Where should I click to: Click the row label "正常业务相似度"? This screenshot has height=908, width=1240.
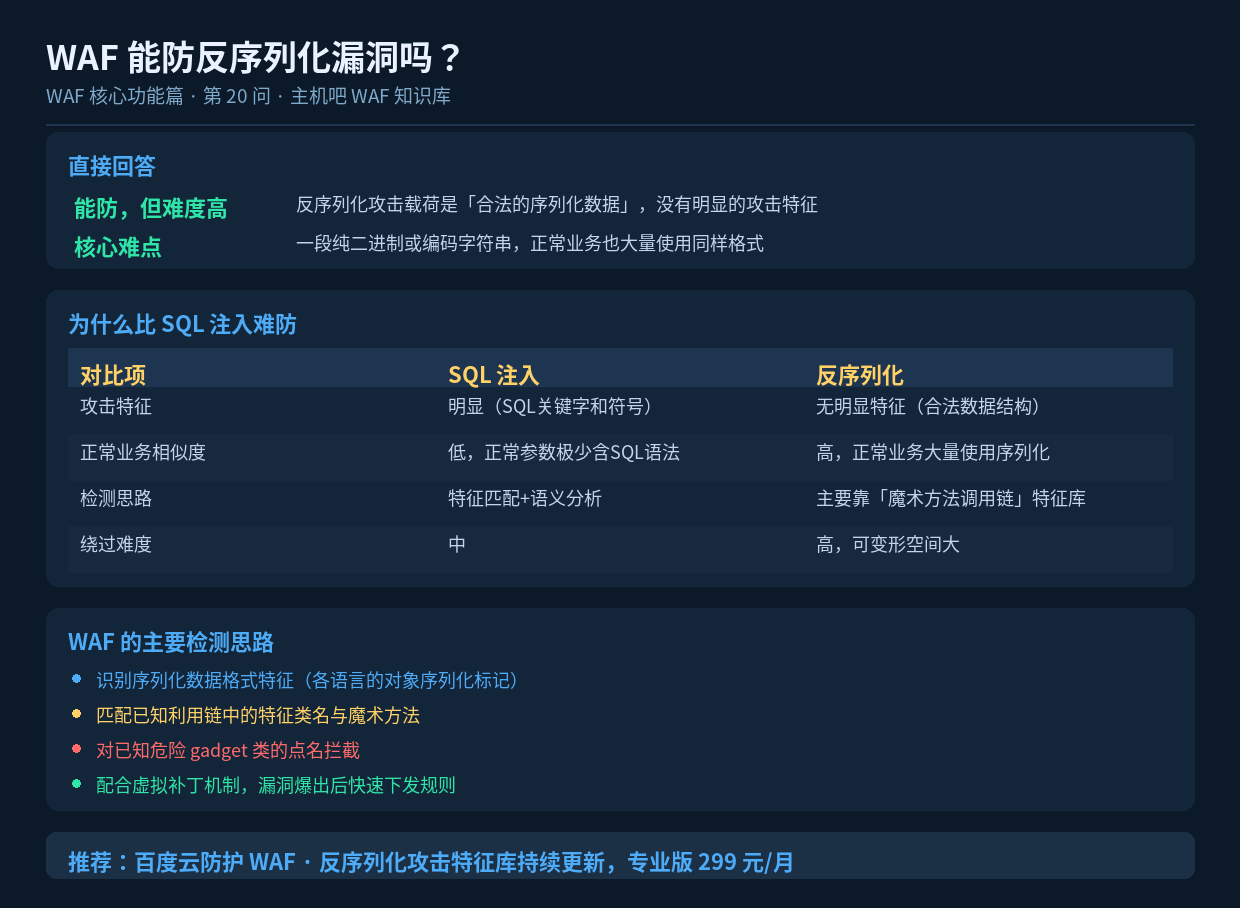tap(143, 452)
